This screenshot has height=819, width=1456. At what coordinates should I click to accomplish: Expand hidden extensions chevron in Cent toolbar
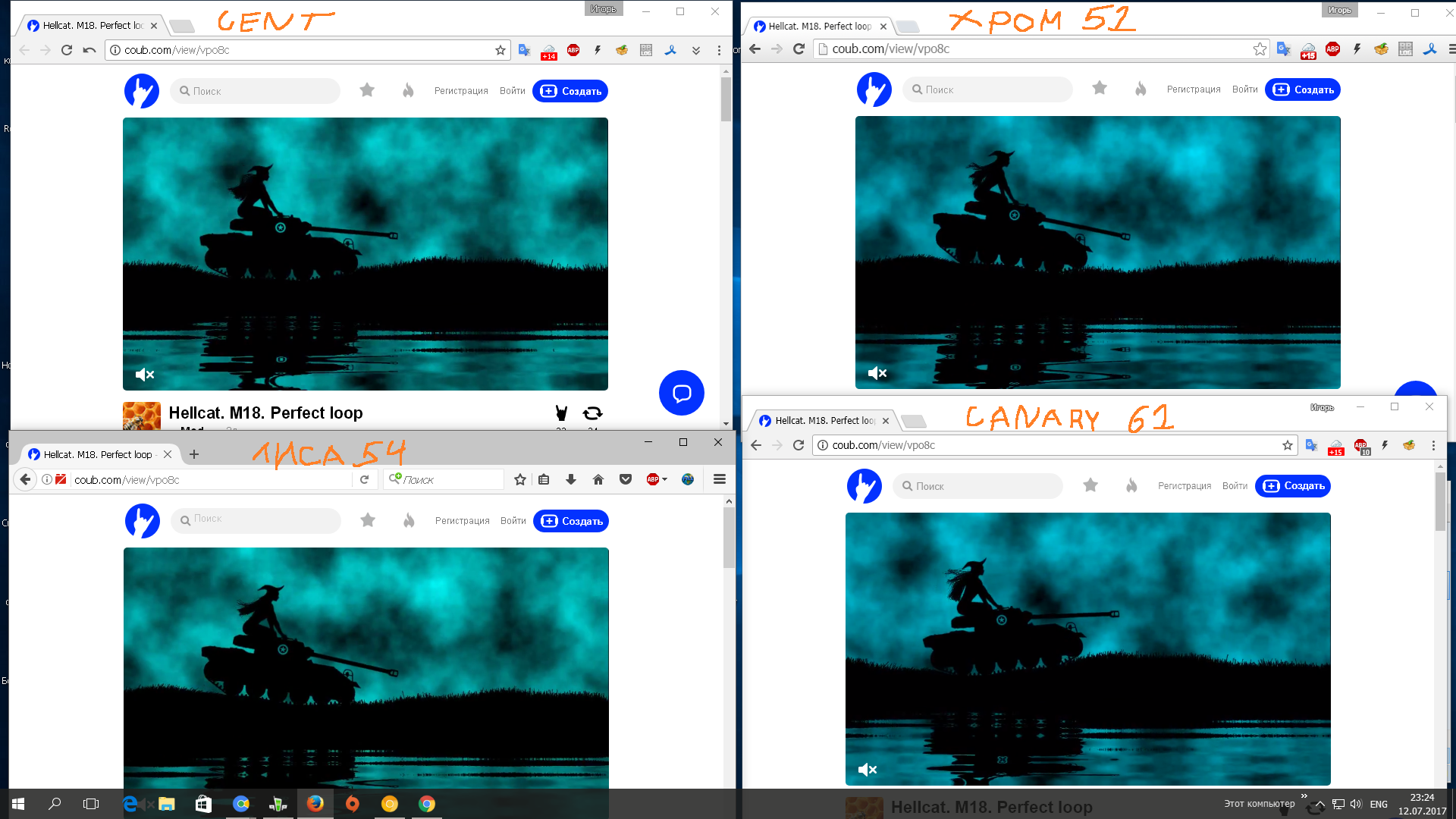point(695,50)
